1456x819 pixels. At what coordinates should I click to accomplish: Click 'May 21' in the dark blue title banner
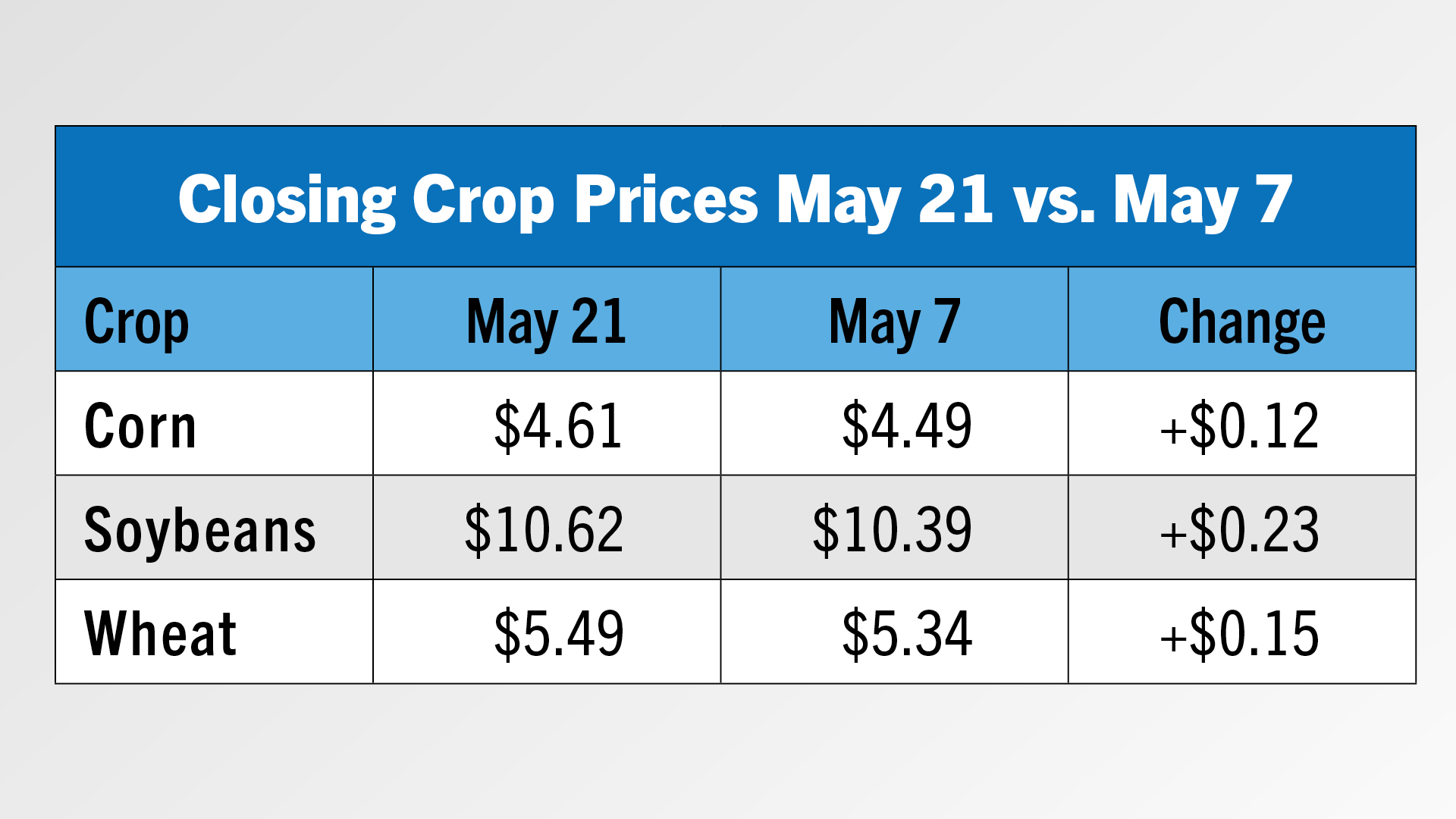click(x=885, y=199)
